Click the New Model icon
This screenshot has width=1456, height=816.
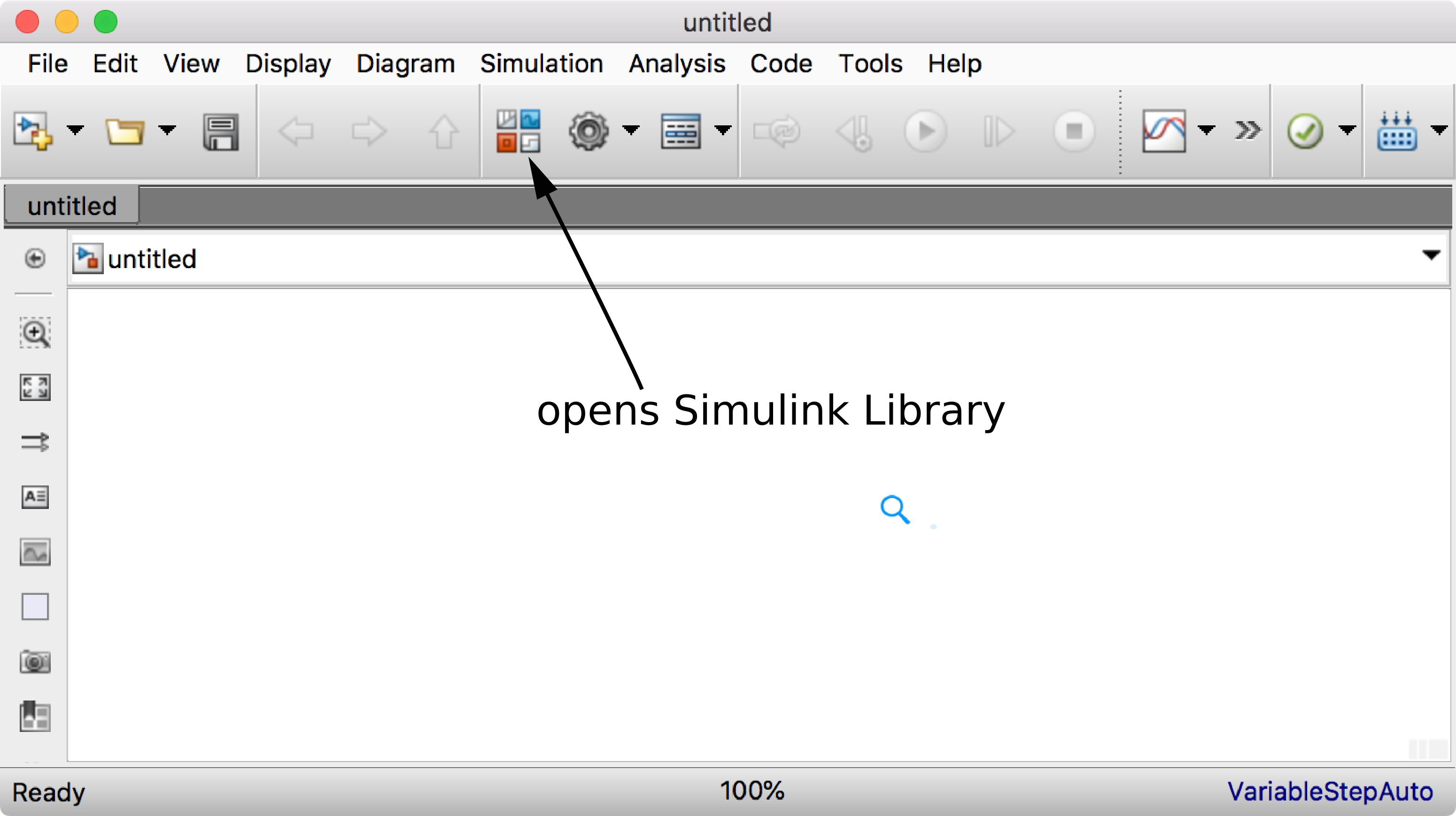pos(33,131)
